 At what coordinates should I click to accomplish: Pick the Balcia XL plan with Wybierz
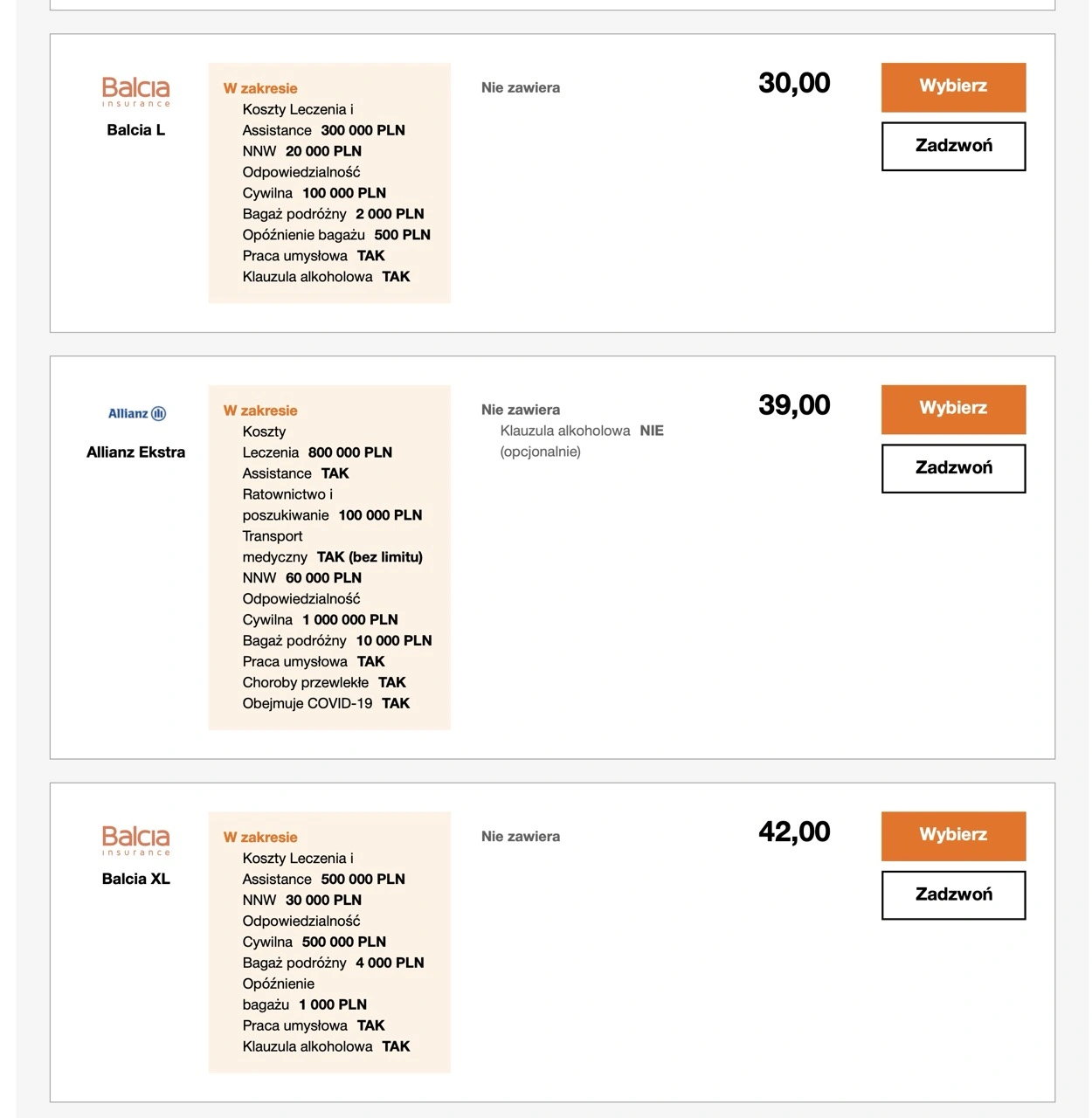click(x=953, y=835)
